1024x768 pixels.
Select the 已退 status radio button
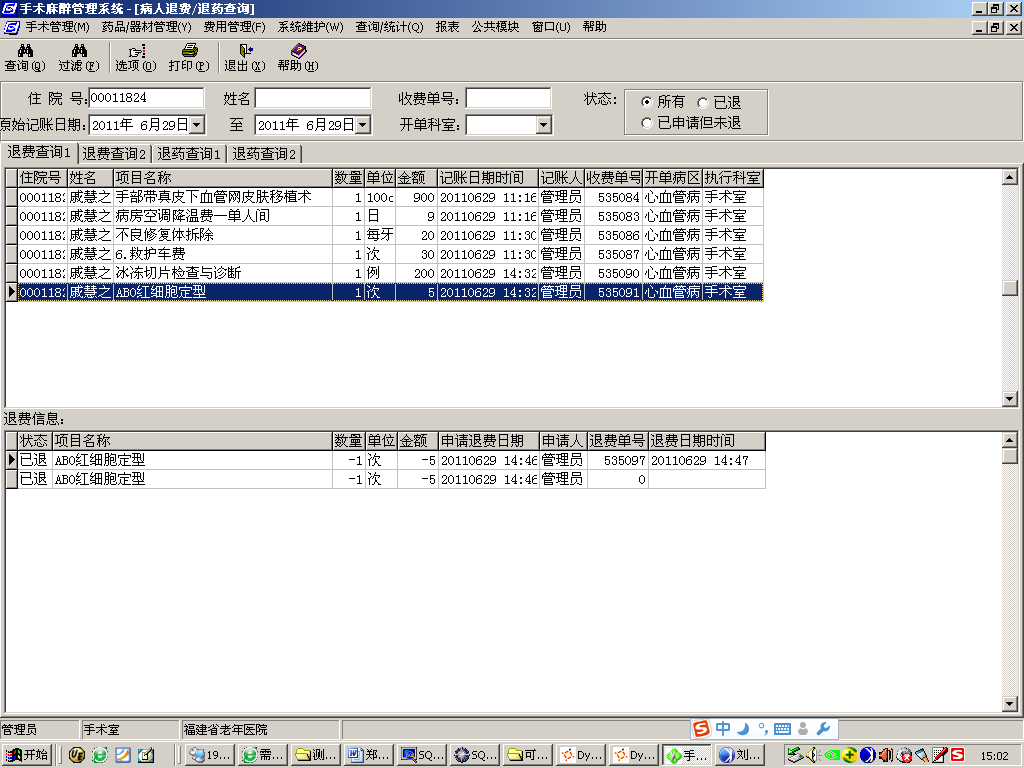coord(703,103)
